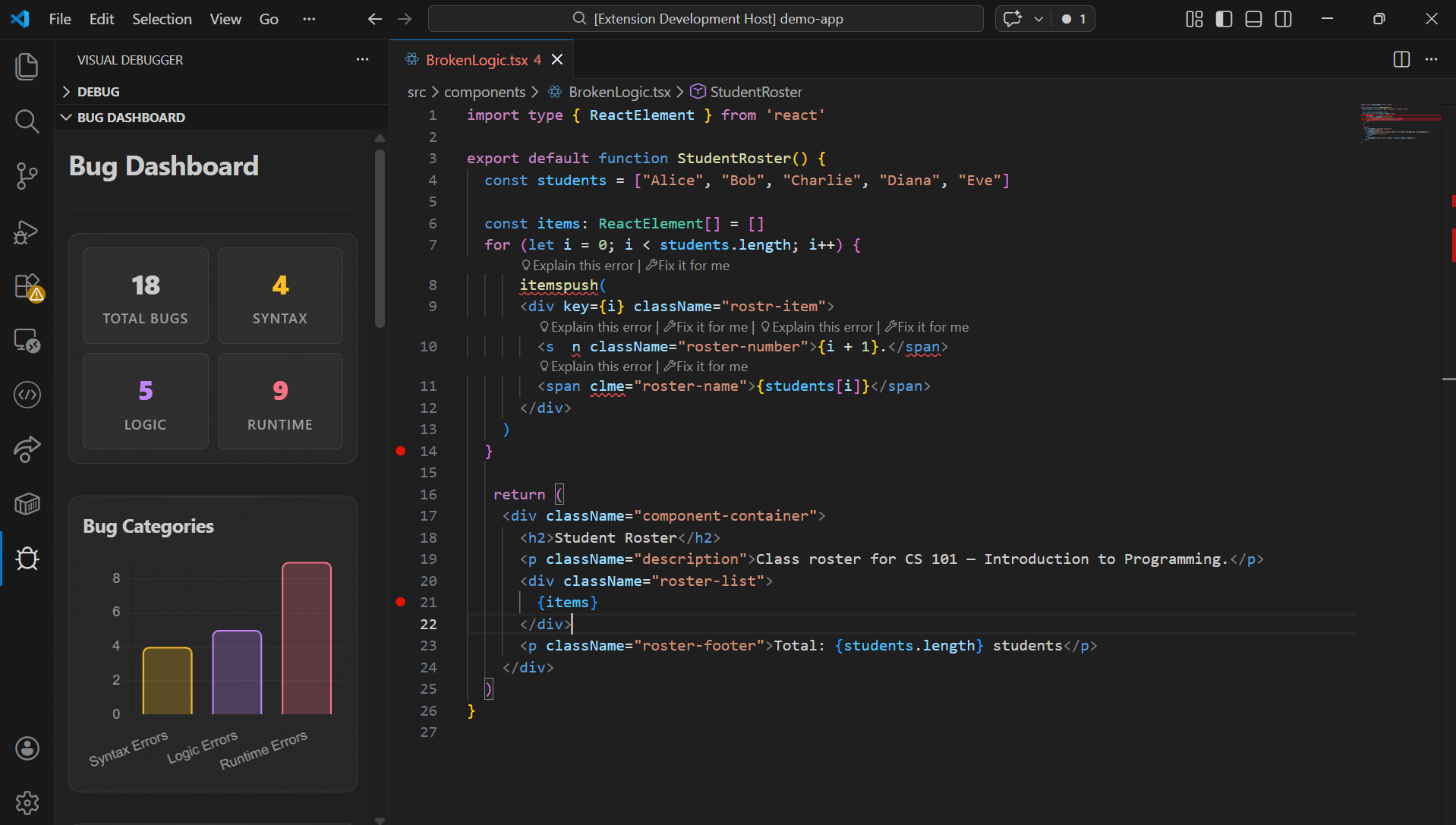Viewport: 1456px width, 825px height.
Task: Open the Selection menu
Action: (x=162, y=19)
